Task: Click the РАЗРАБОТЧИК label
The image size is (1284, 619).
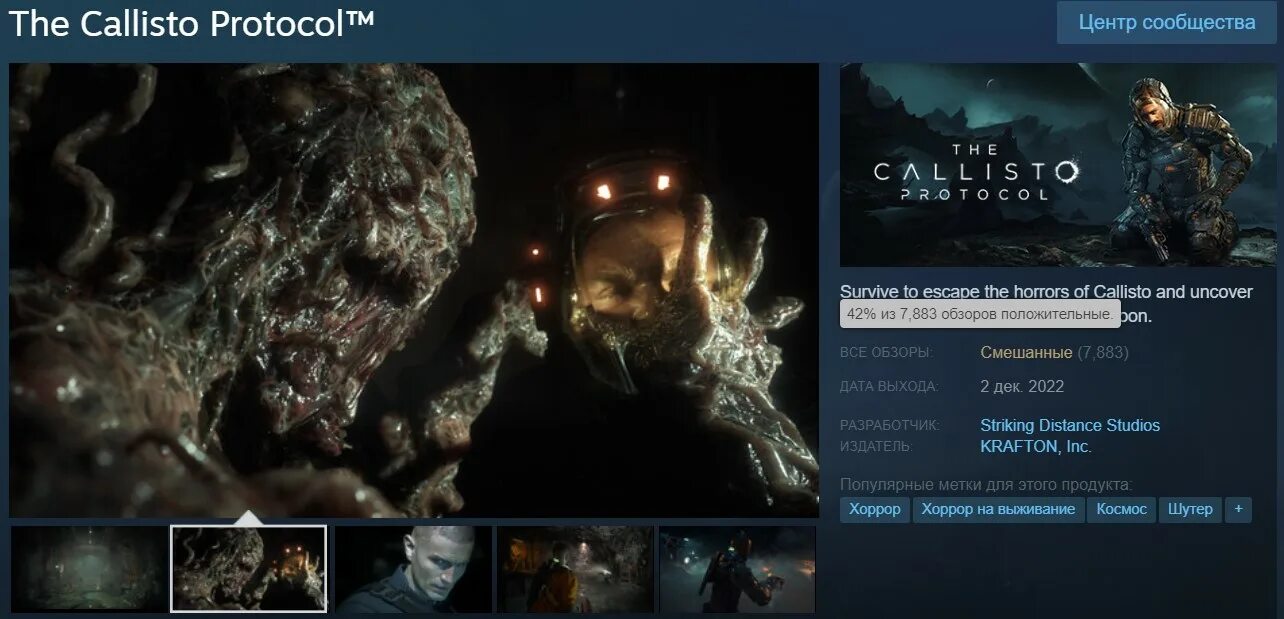Action: 890,425
